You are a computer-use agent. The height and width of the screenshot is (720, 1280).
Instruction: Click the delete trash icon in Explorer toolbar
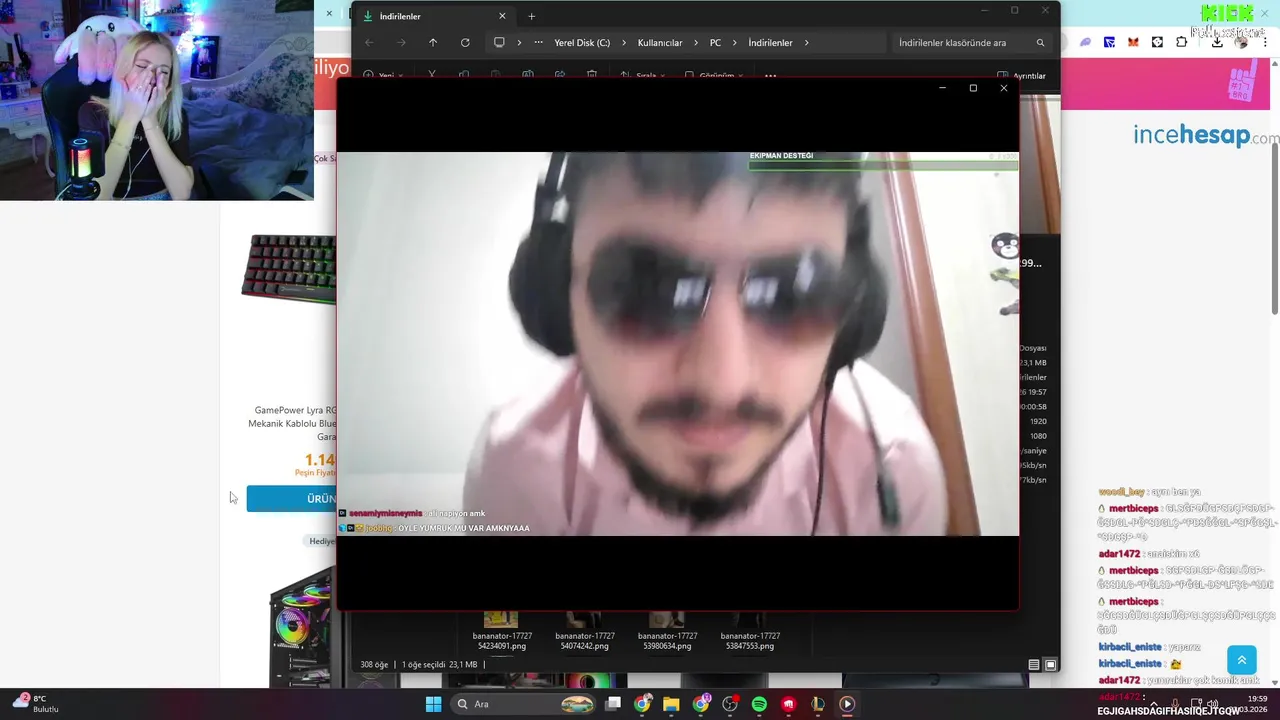point(592,75)
